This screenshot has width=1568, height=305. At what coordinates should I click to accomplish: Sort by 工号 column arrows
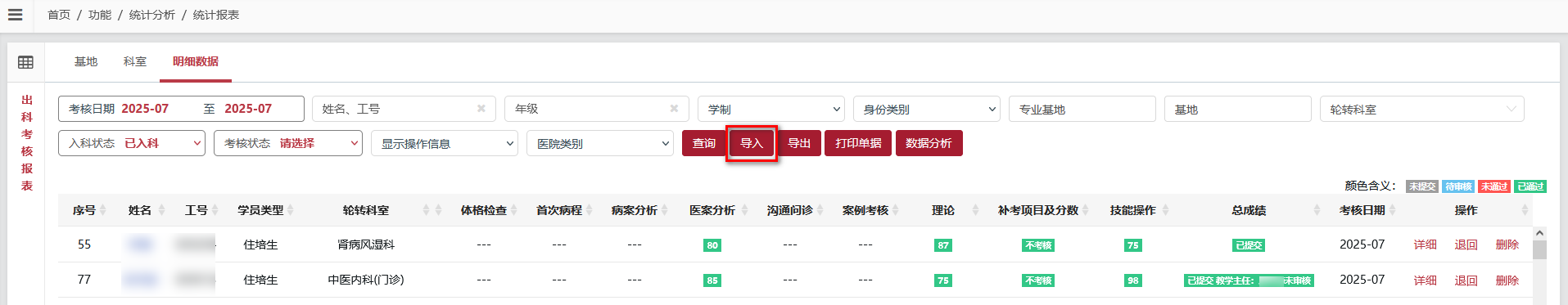[215, 210]
